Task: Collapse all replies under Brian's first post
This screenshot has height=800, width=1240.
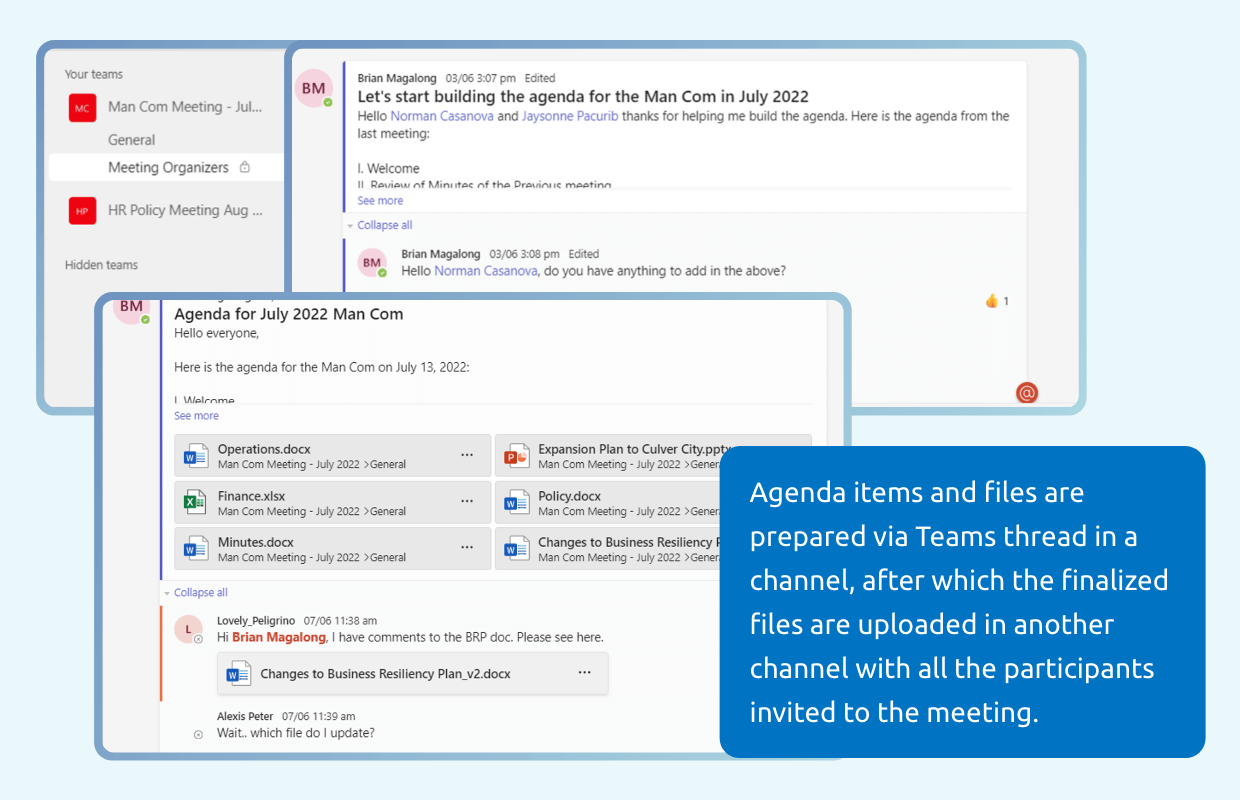Action: (x=384, y=226)
